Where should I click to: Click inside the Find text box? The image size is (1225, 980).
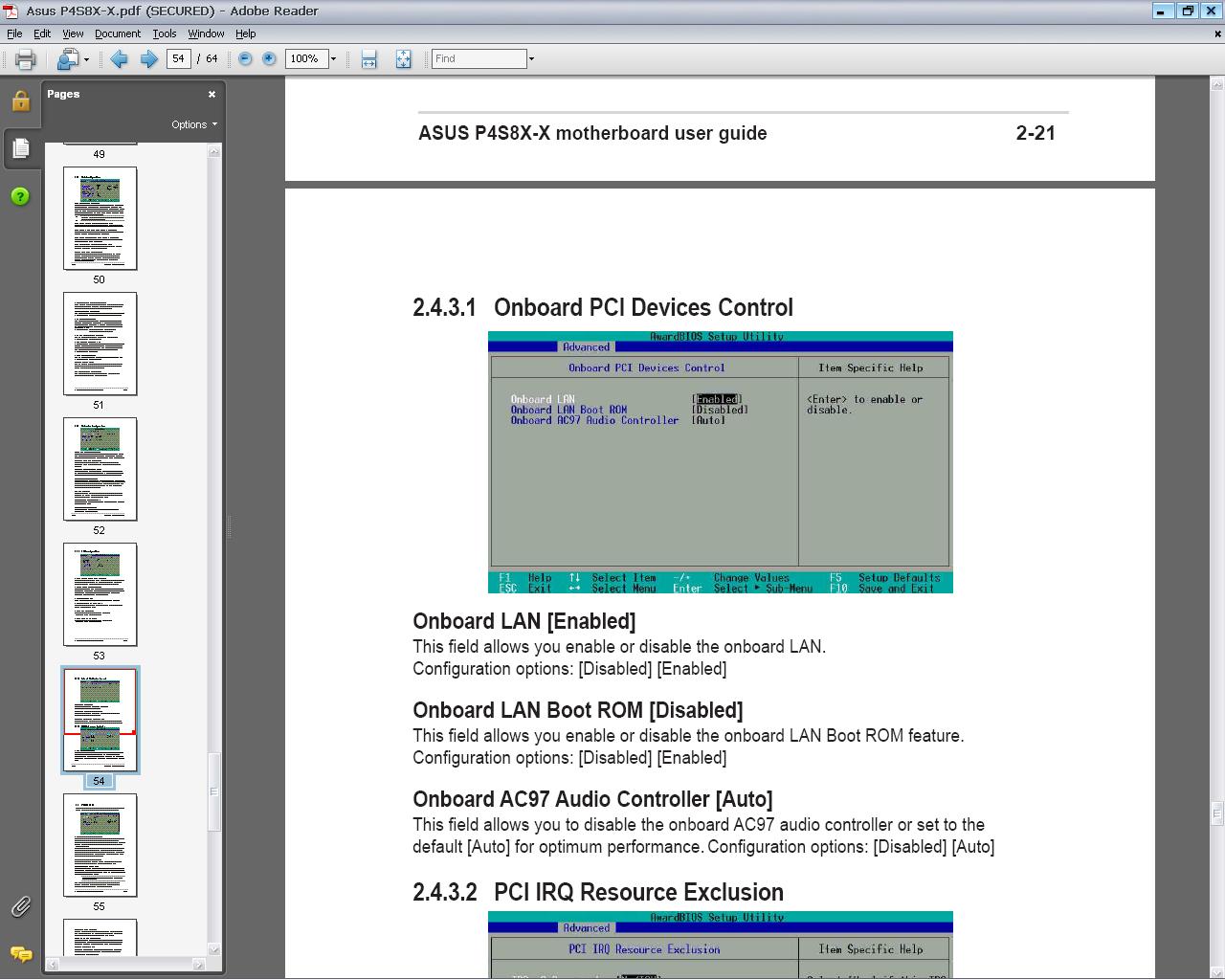click(x=479, y=58)
